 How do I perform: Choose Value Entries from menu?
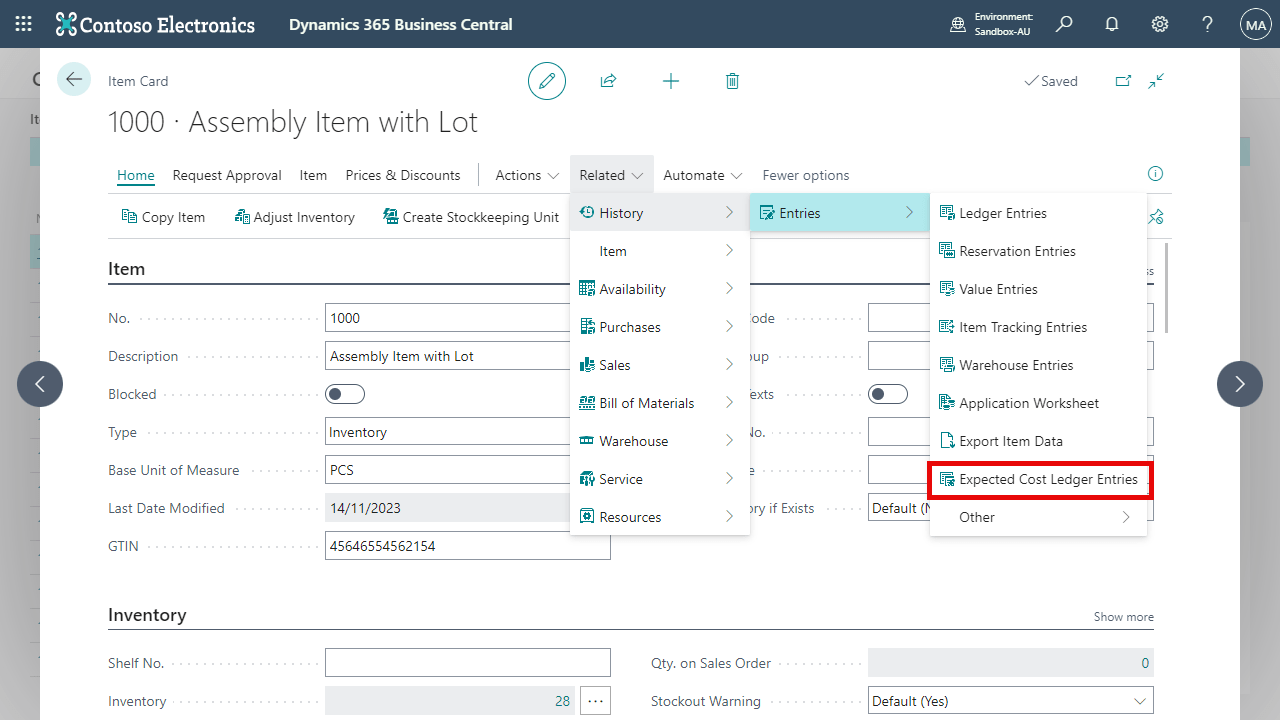[x=998, y=289]
